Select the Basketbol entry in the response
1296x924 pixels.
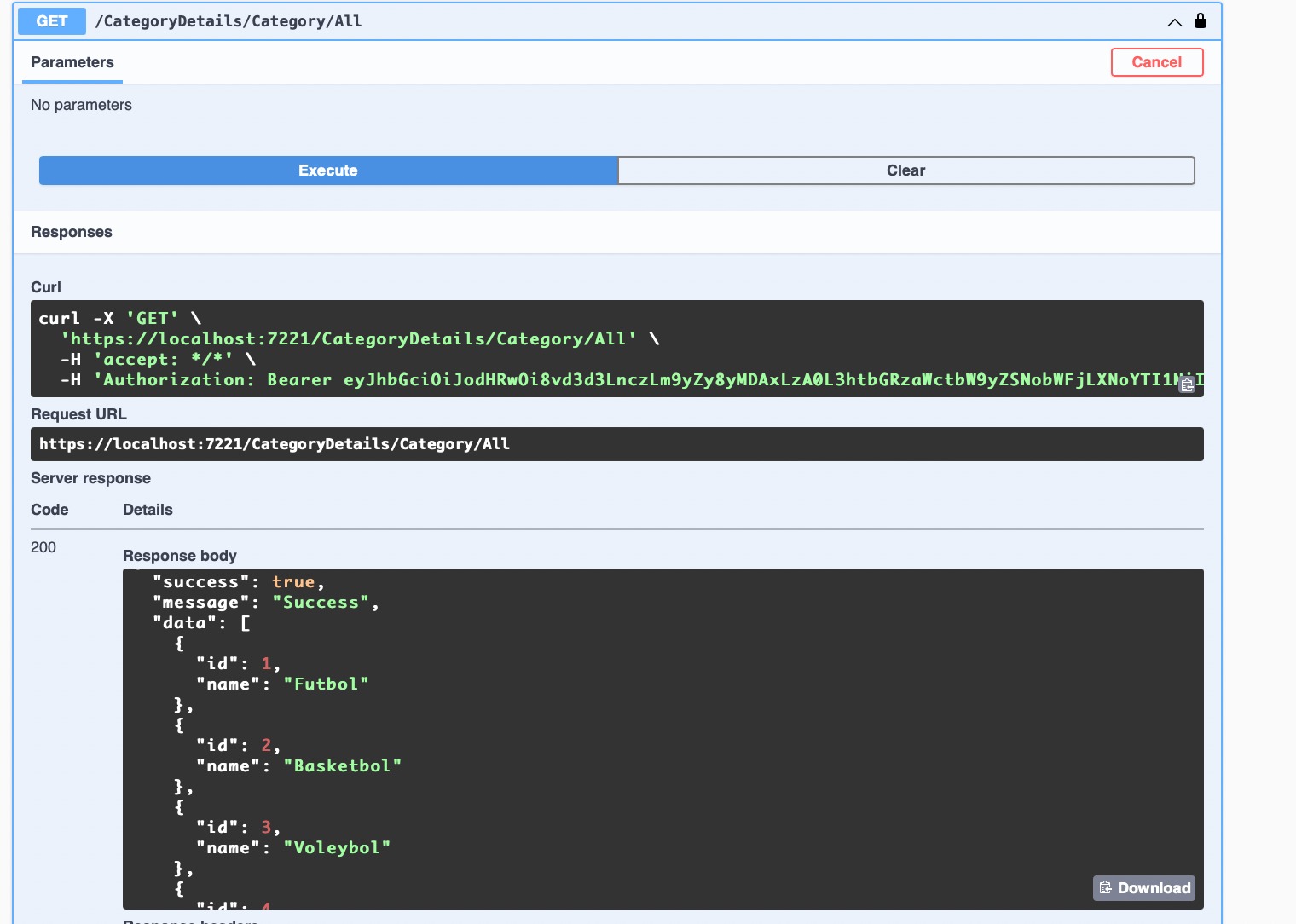pyautogui.click(x=344, y=765)
